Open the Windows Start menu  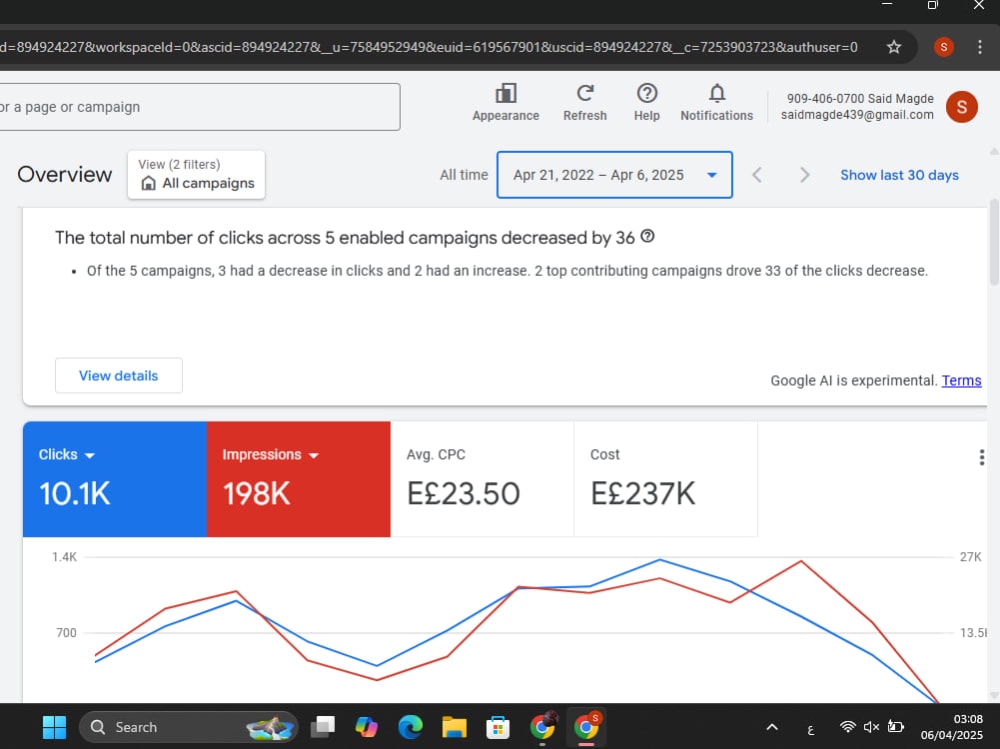tap(54, 727)
